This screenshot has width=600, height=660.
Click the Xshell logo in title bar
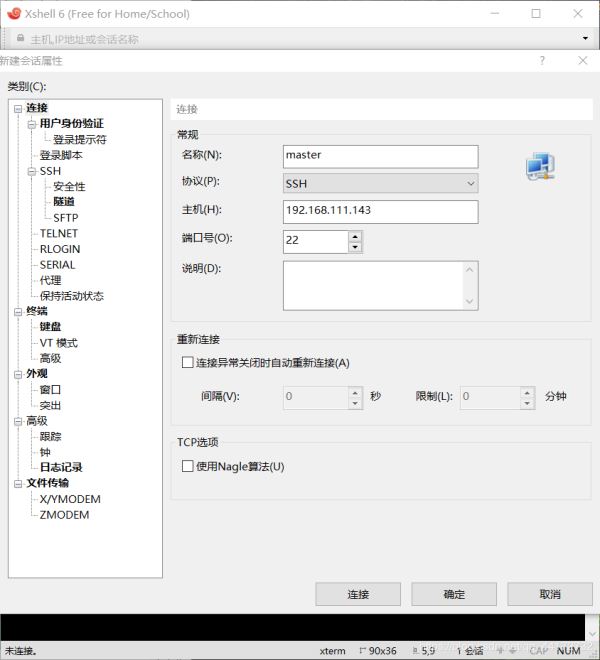click(x=13, y=14)
